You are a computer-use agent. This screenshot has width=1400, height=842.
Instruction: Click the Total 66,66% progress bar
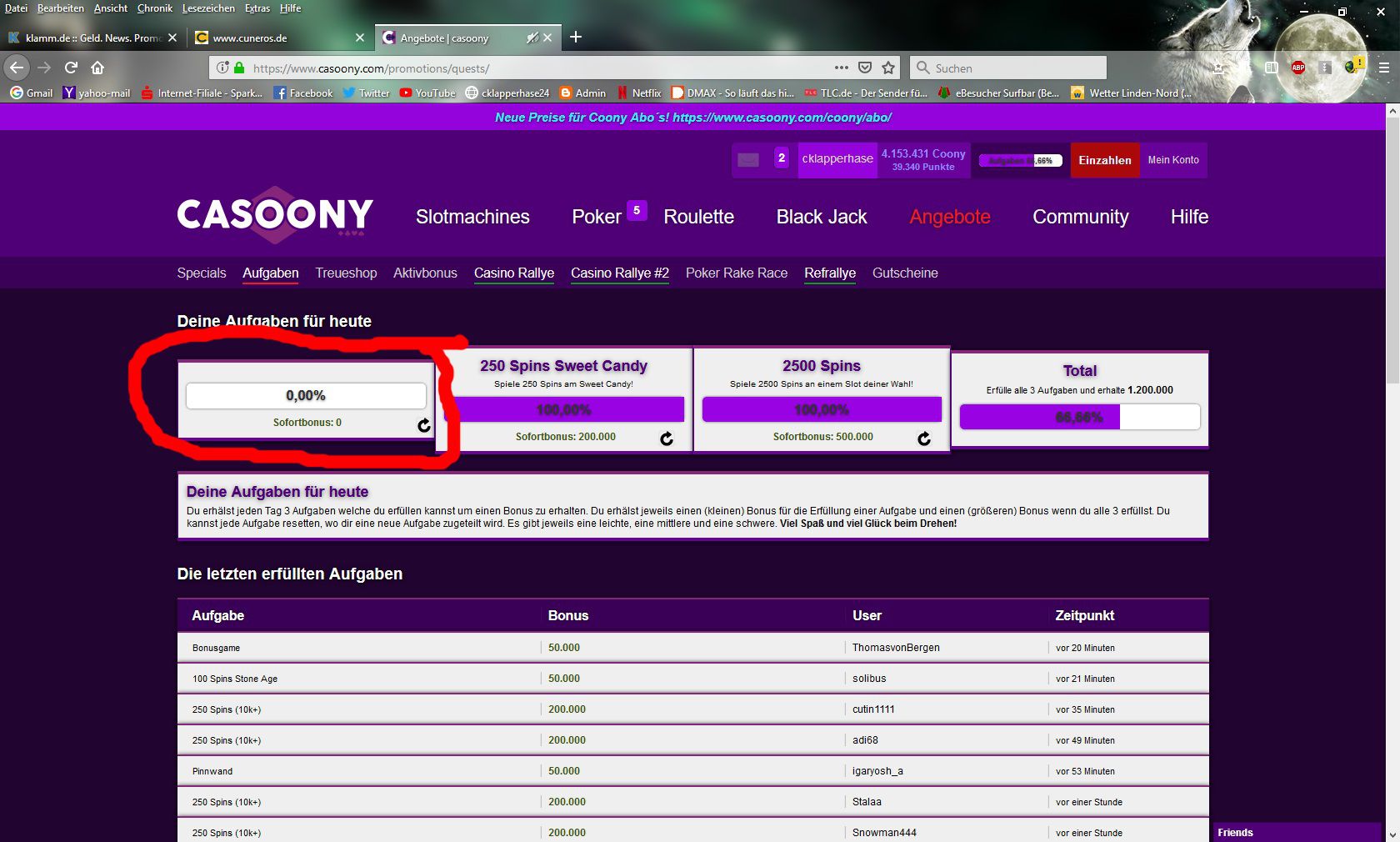(1080, 417)
